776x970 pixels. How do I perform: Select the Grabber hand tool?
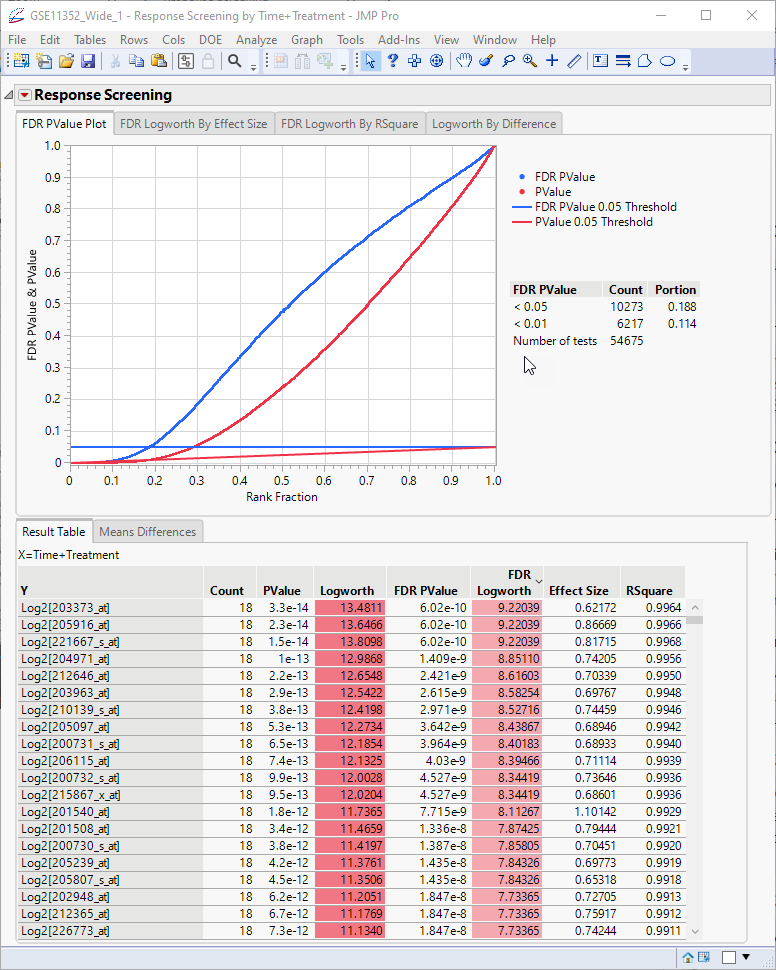click(x=464, y=61)
